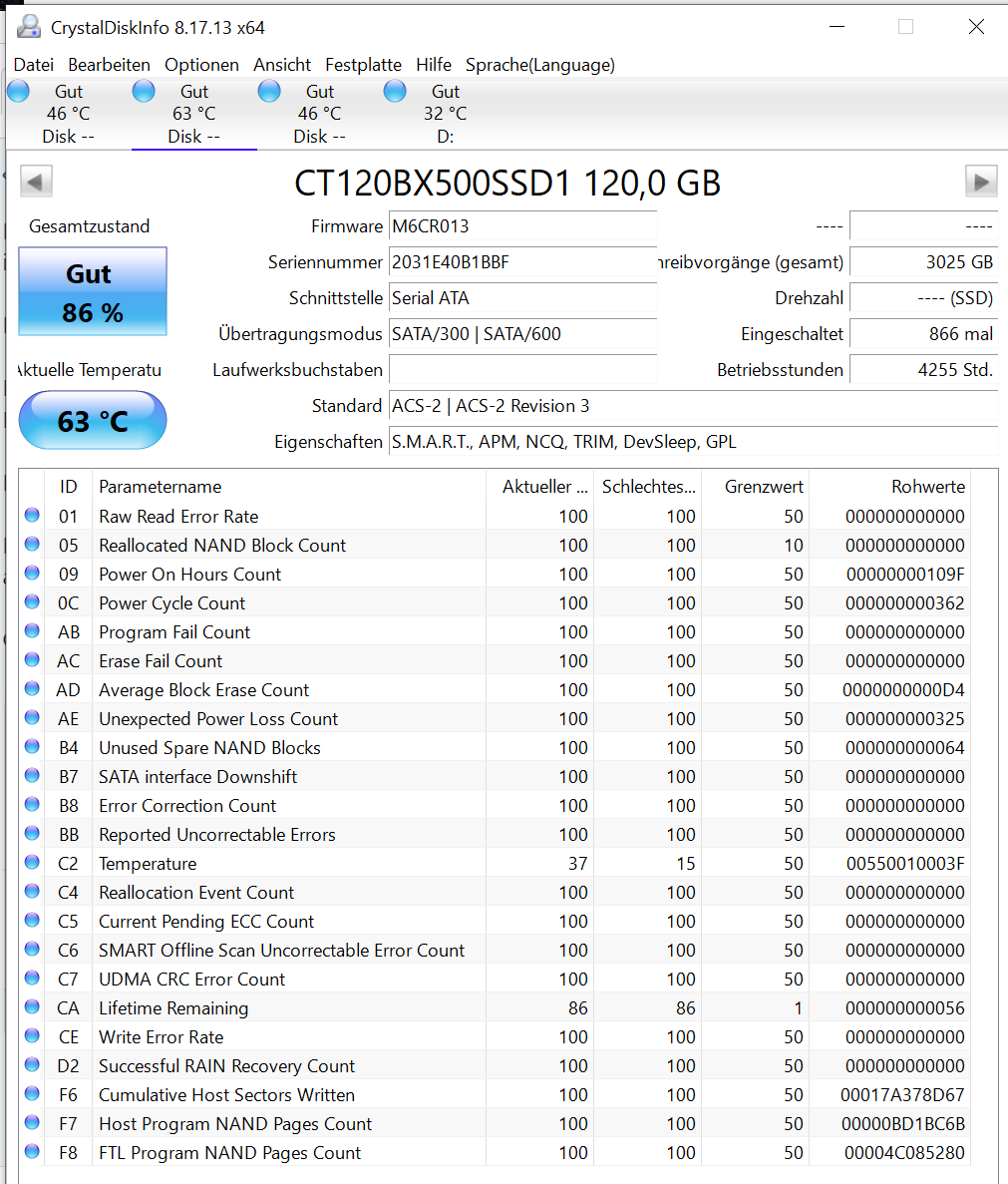Viewport: 1008px width, 1184px height.
Task: Open the Hilfe menu
Action: 434,65
